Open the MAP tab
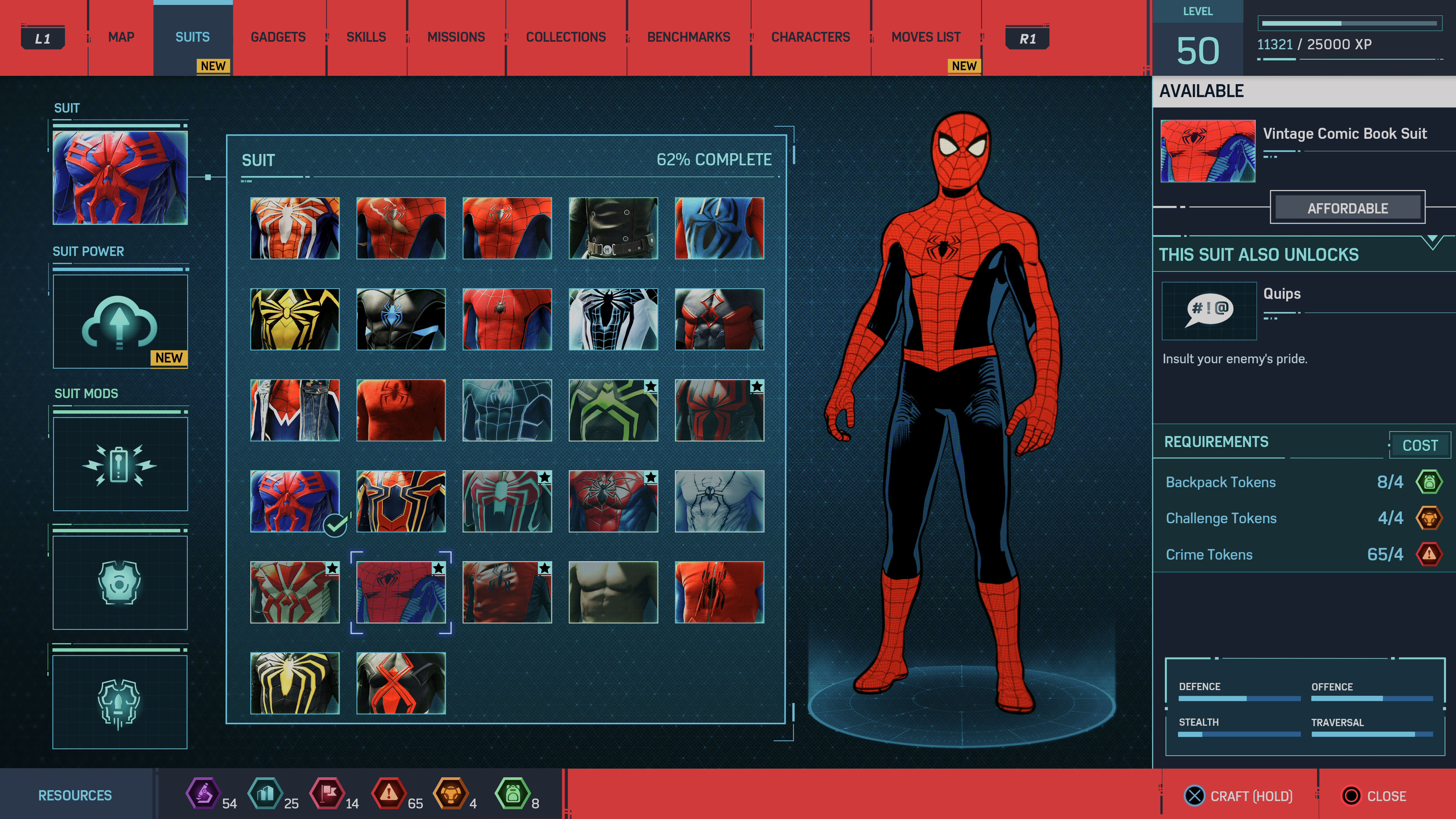This screenshot has width=1456, height=819. (x=121, y=37)
